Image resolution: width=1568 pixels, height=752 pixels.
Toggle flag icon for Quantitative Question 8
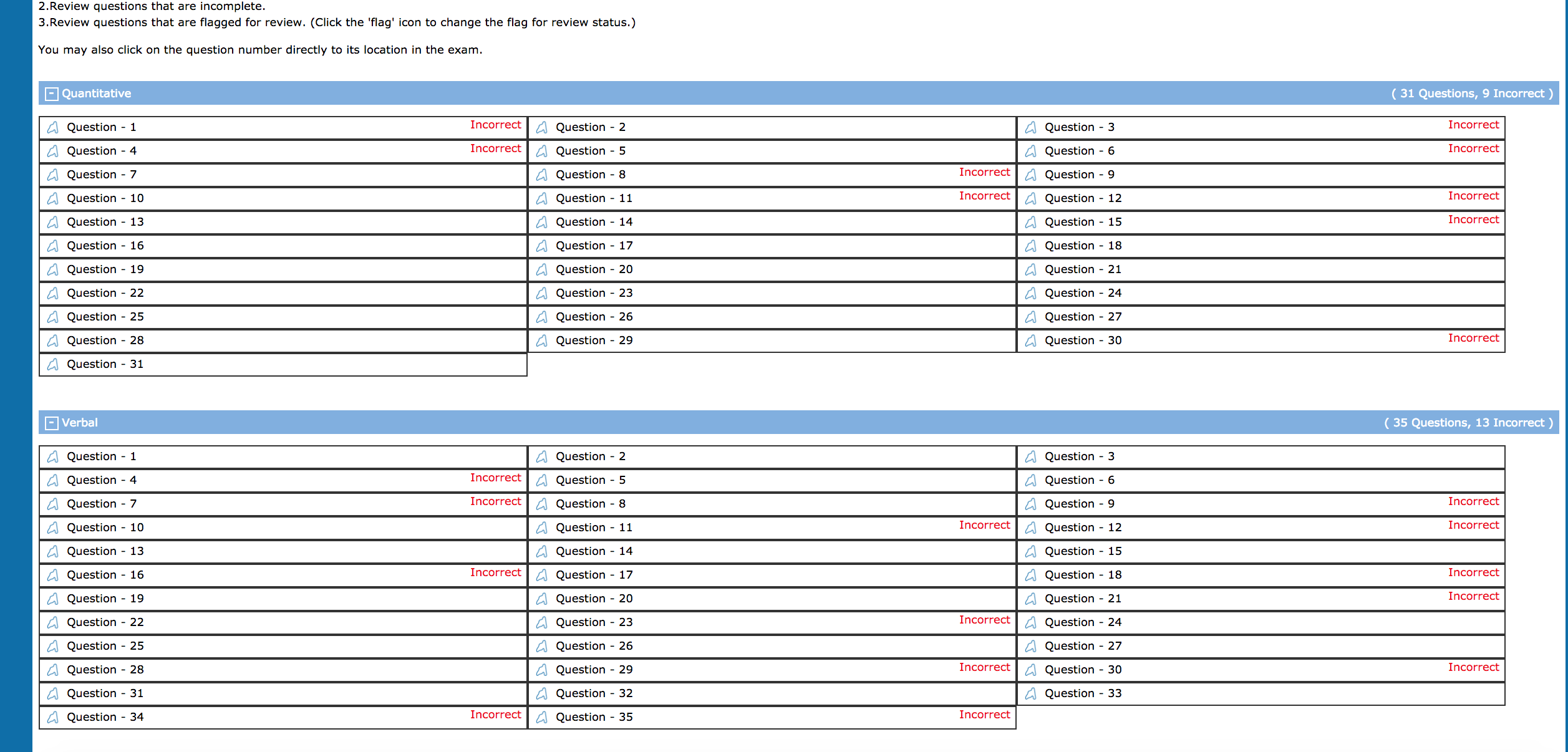[x=542, y=175]
